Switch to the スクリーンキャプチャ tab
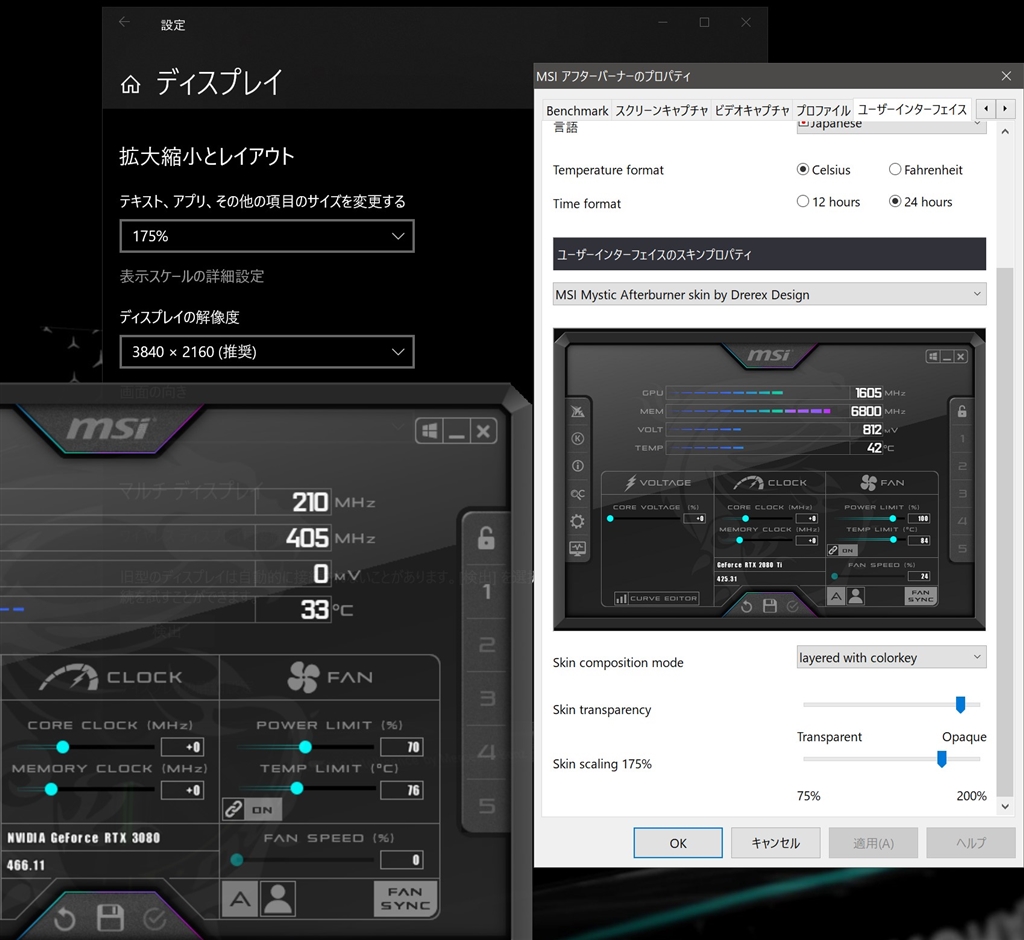The image size is (1024, 940). [662, 110]
